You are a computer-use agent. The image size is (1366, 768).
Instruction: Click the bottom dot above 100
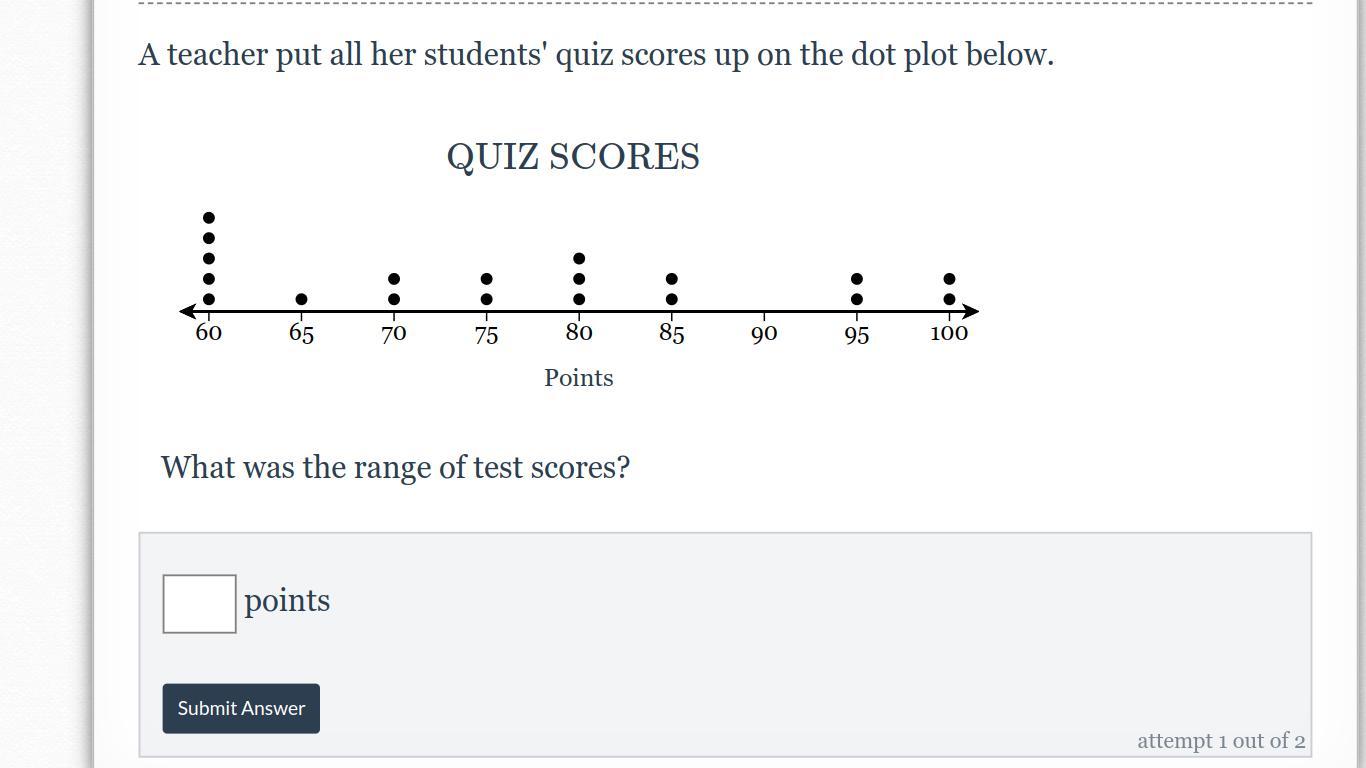(949, 299)
